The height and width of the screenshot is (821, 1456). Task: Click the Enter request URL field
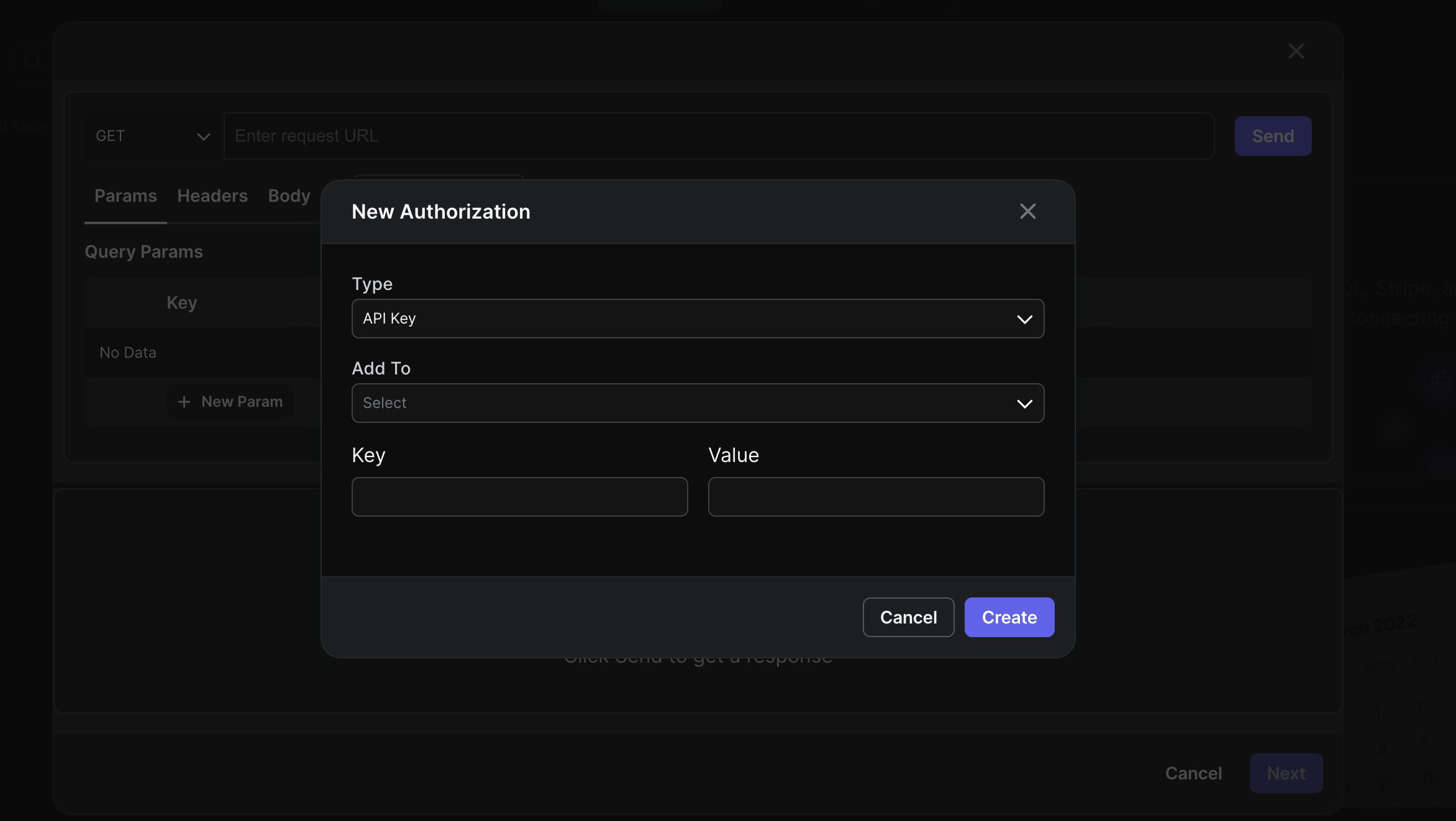tap(719, 136)
